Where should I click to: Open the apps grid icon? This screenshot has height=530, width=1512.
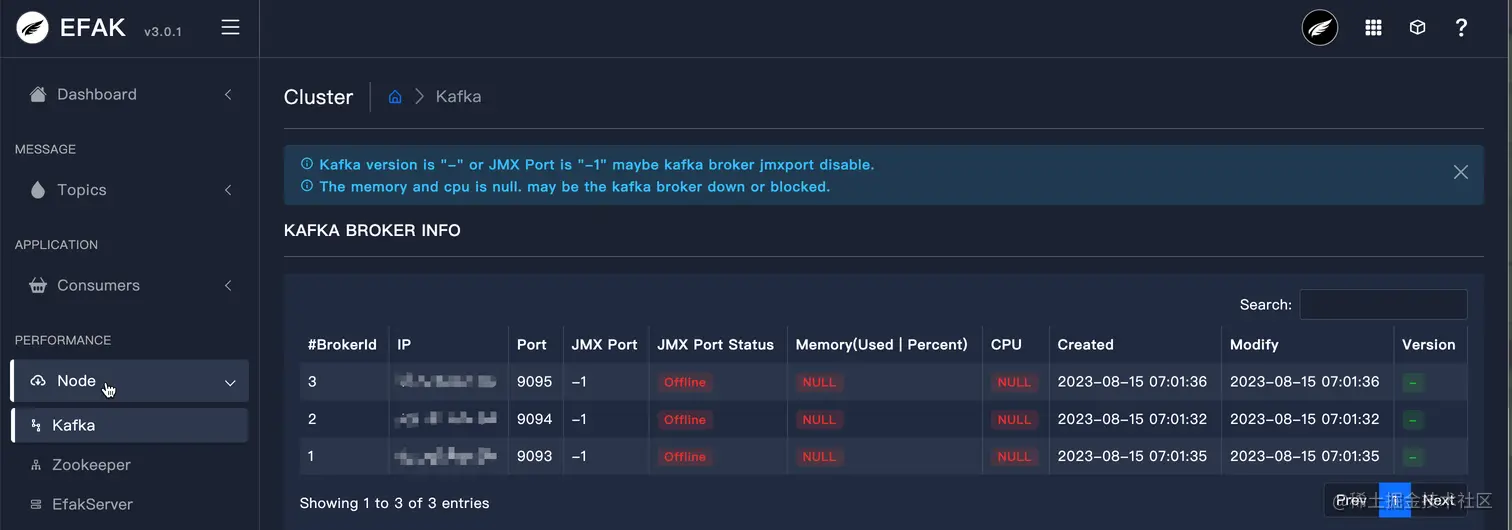[1373, 28]
